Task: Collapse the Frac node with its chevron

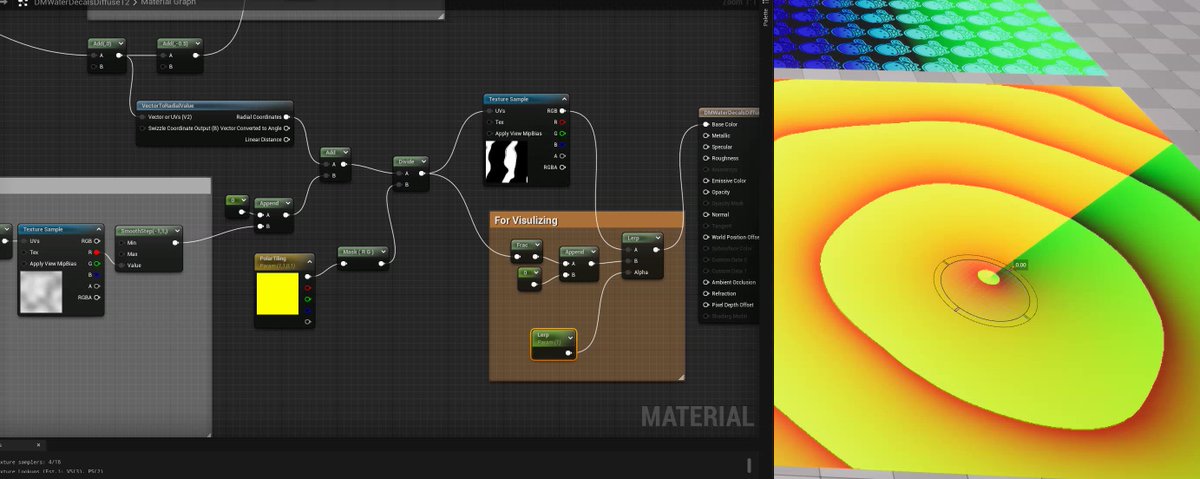Action: (x=536, y=244)
